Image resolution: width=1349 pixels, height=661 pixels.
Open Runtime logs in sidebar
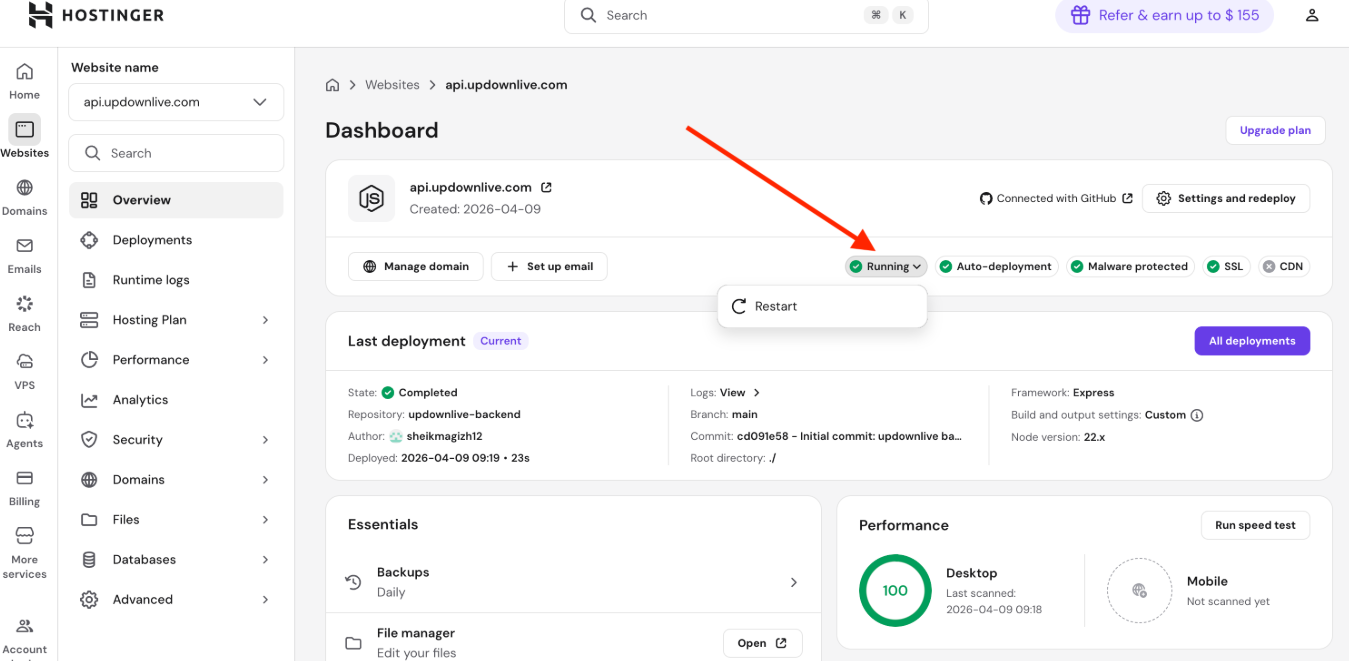pyautogui.click(x=151, y=280)
